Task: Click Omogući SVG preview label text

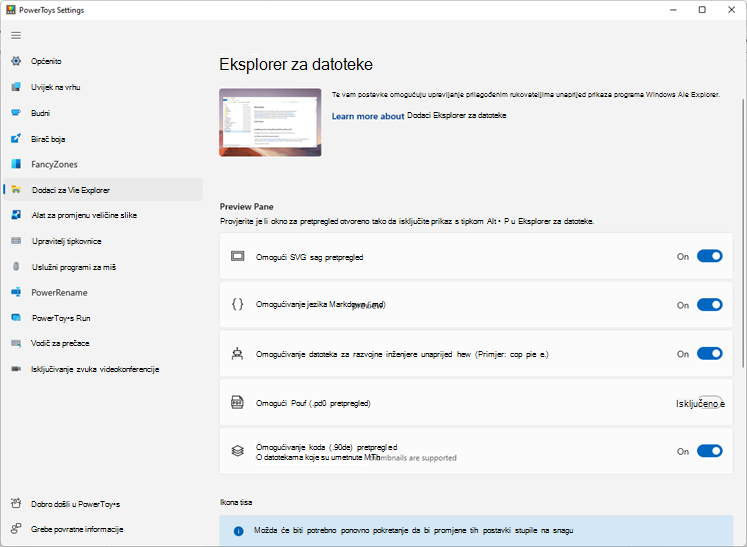Action: [x=310, y=257]
